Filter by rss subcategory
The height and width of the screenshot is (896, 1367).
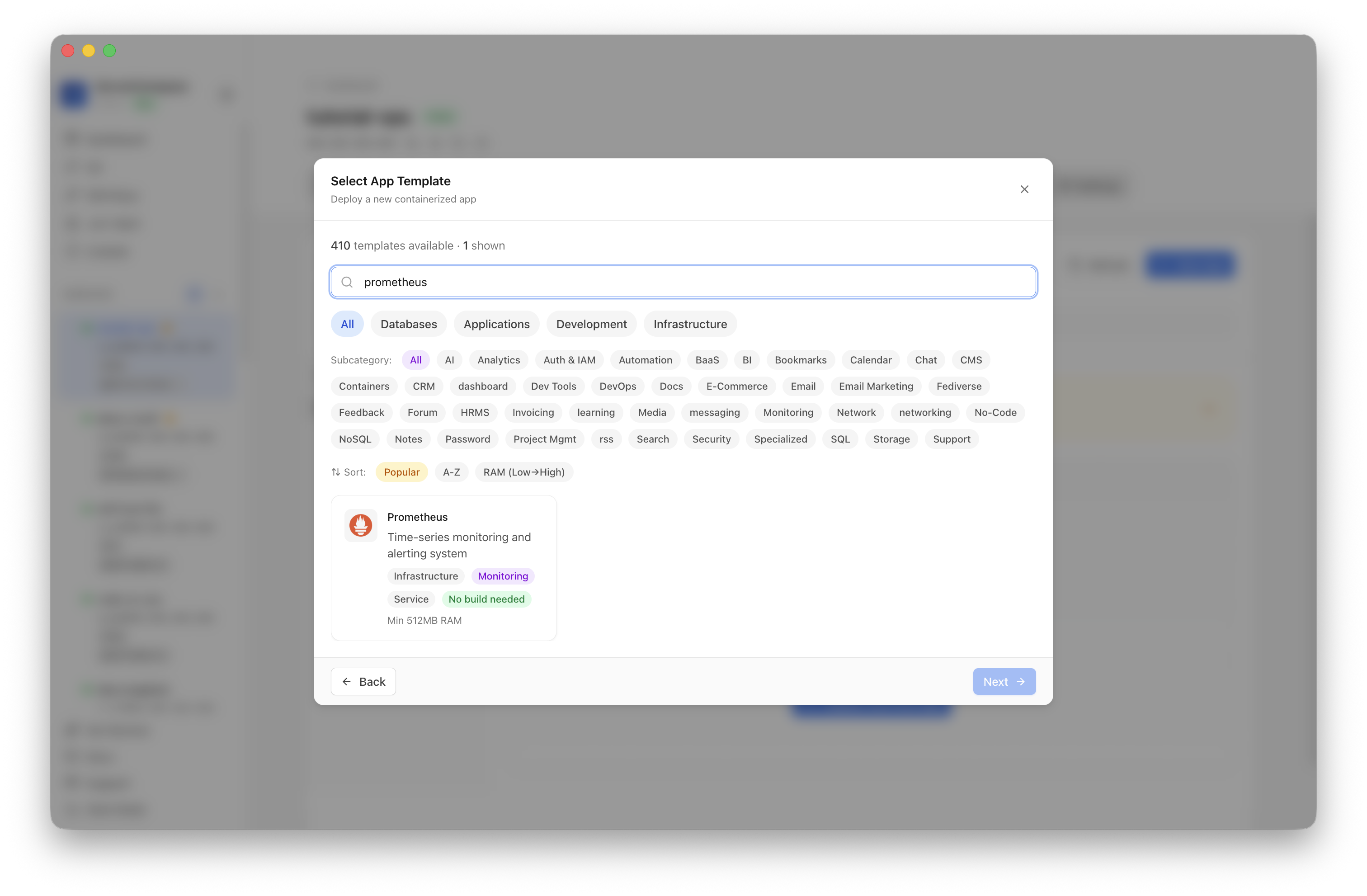pos(606,439)
